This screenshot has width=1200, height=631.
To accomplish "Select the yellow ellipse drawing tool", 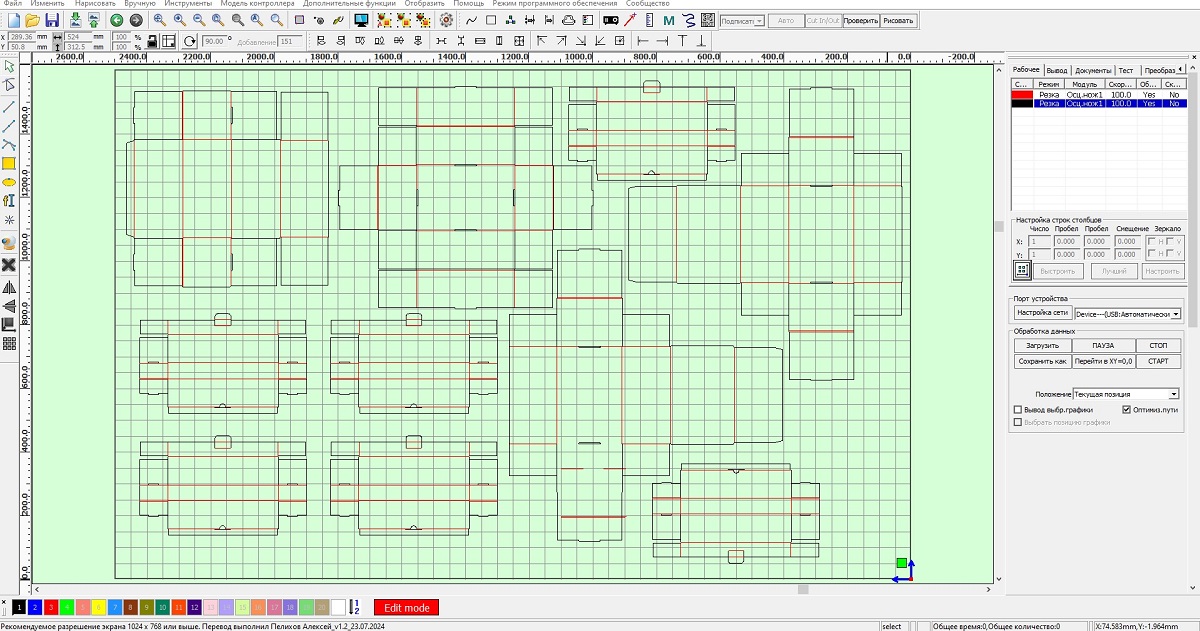I will pyautogui.click(x=9, y=182).
